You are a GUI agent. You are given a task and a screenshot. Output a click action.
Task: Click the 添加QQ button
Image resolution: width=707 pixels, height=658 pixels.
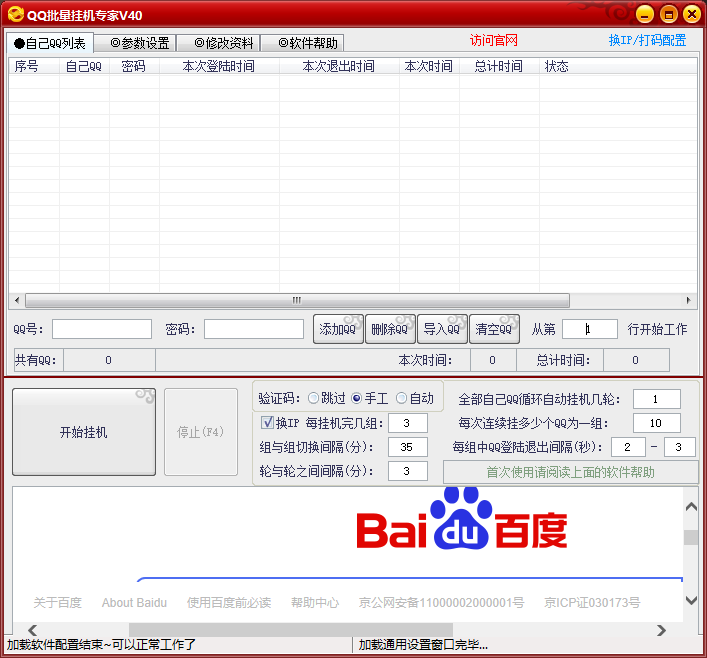click(338, 329)
